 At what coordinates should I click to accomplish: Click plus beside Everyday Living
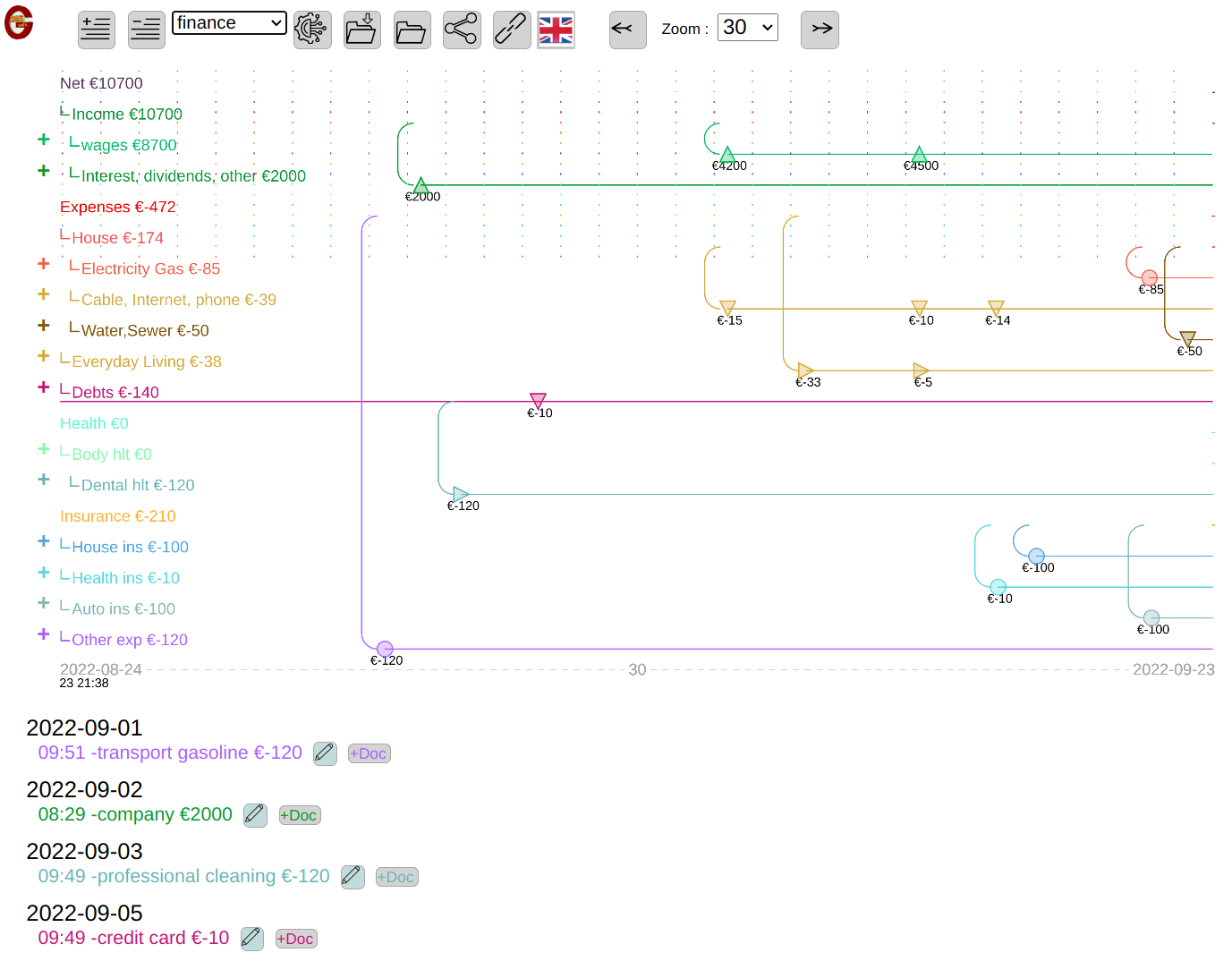click(x=43, y=356)
